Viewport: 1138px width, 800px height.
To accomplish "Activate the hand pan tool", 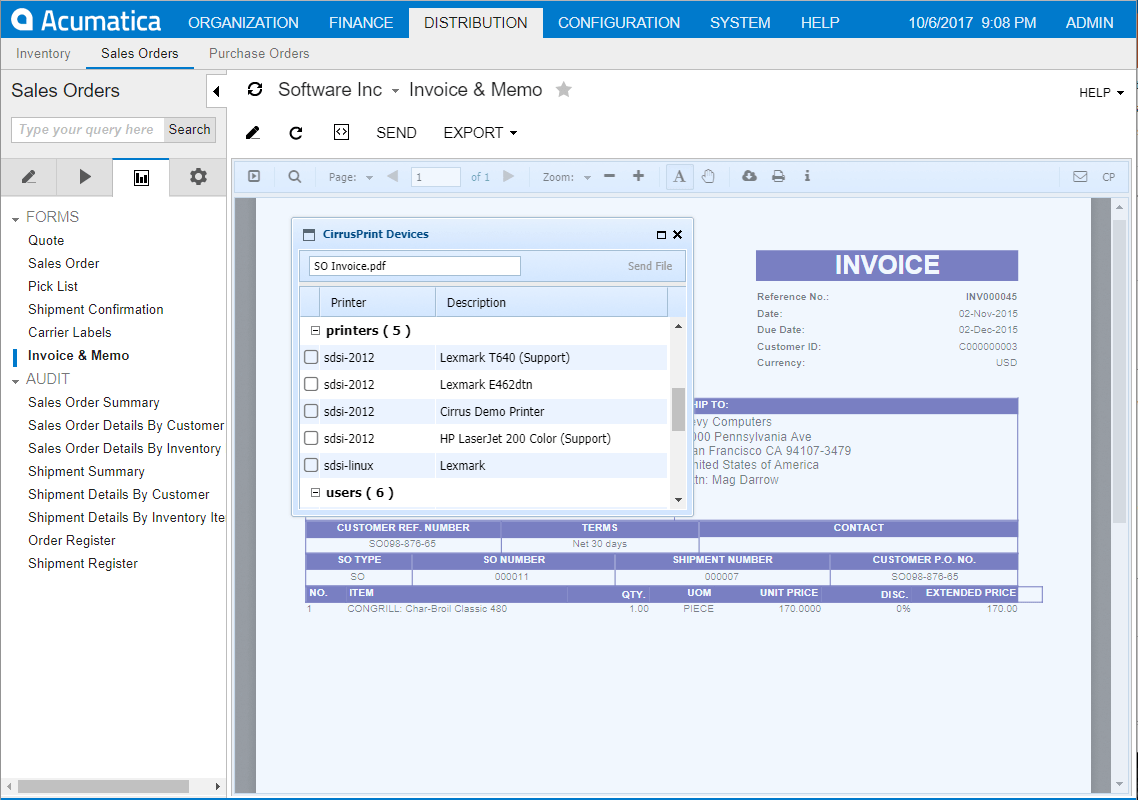I will [708, 176].
